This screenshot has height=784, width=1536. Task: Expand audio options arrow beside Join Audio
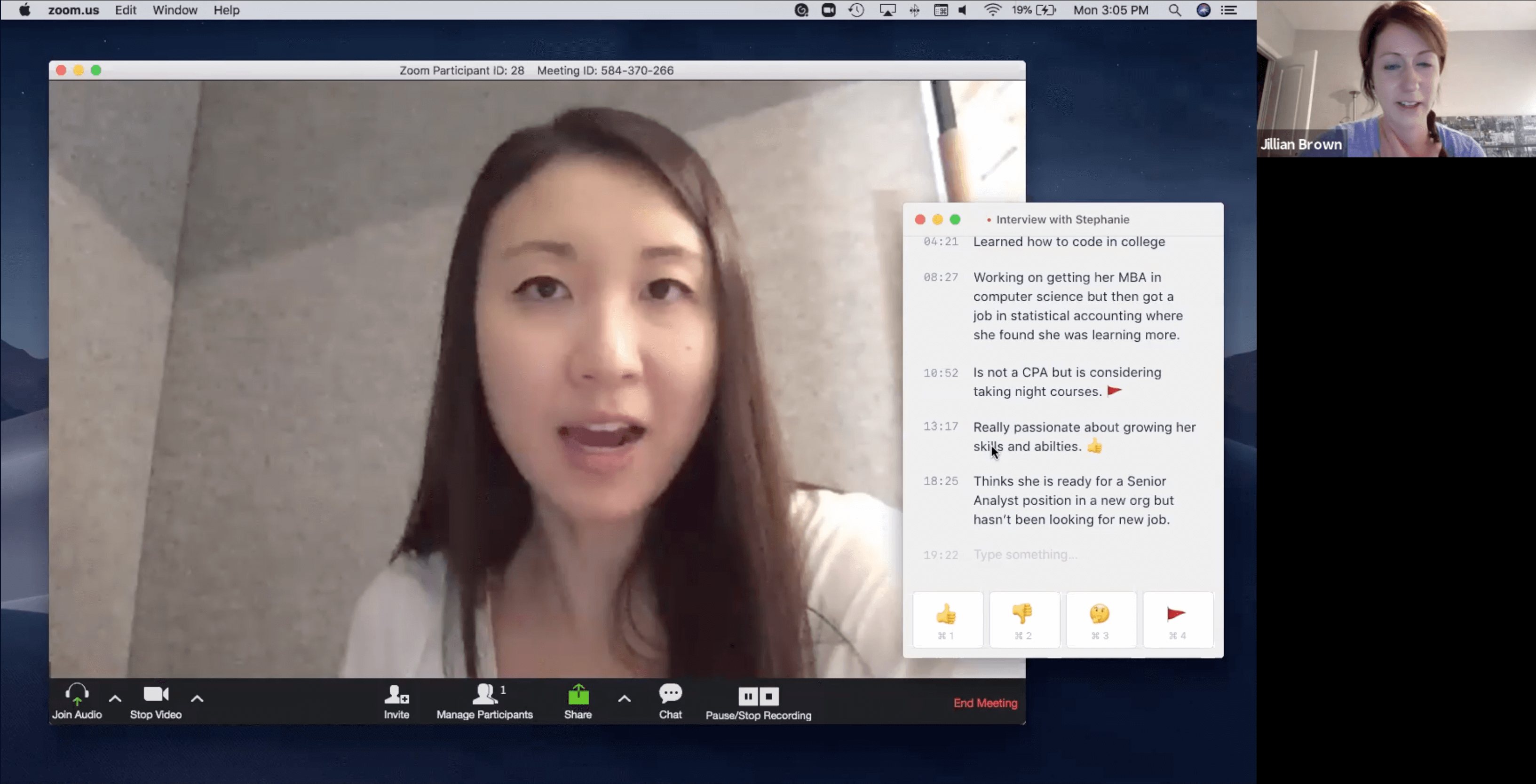[x=115, y=698]
